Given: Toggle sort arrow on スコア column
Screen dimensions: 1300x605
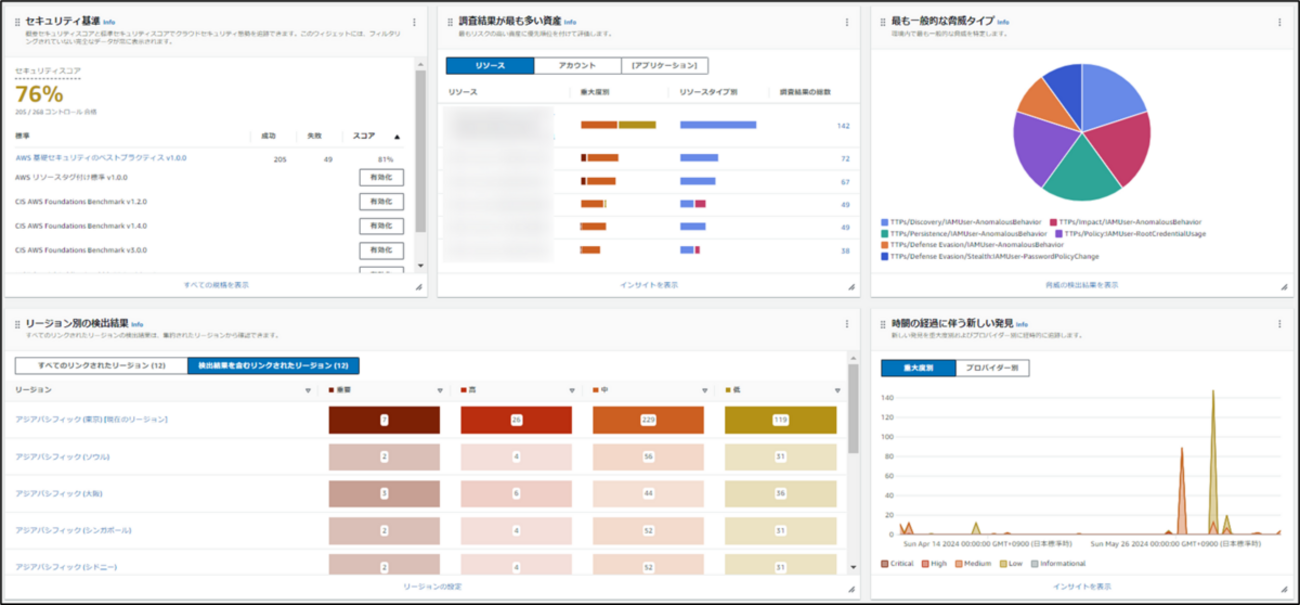Looking at the screenshot, I should point(397,136).
